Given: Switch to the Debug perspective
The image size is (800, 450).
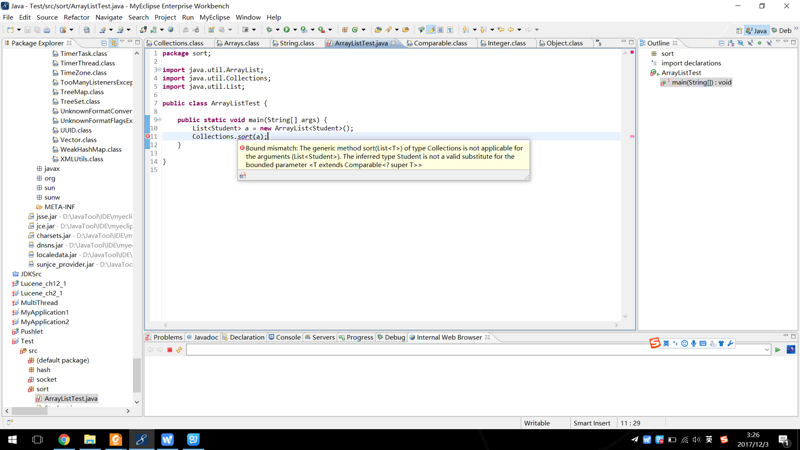Looking at the screenshot, I should 782,31.
